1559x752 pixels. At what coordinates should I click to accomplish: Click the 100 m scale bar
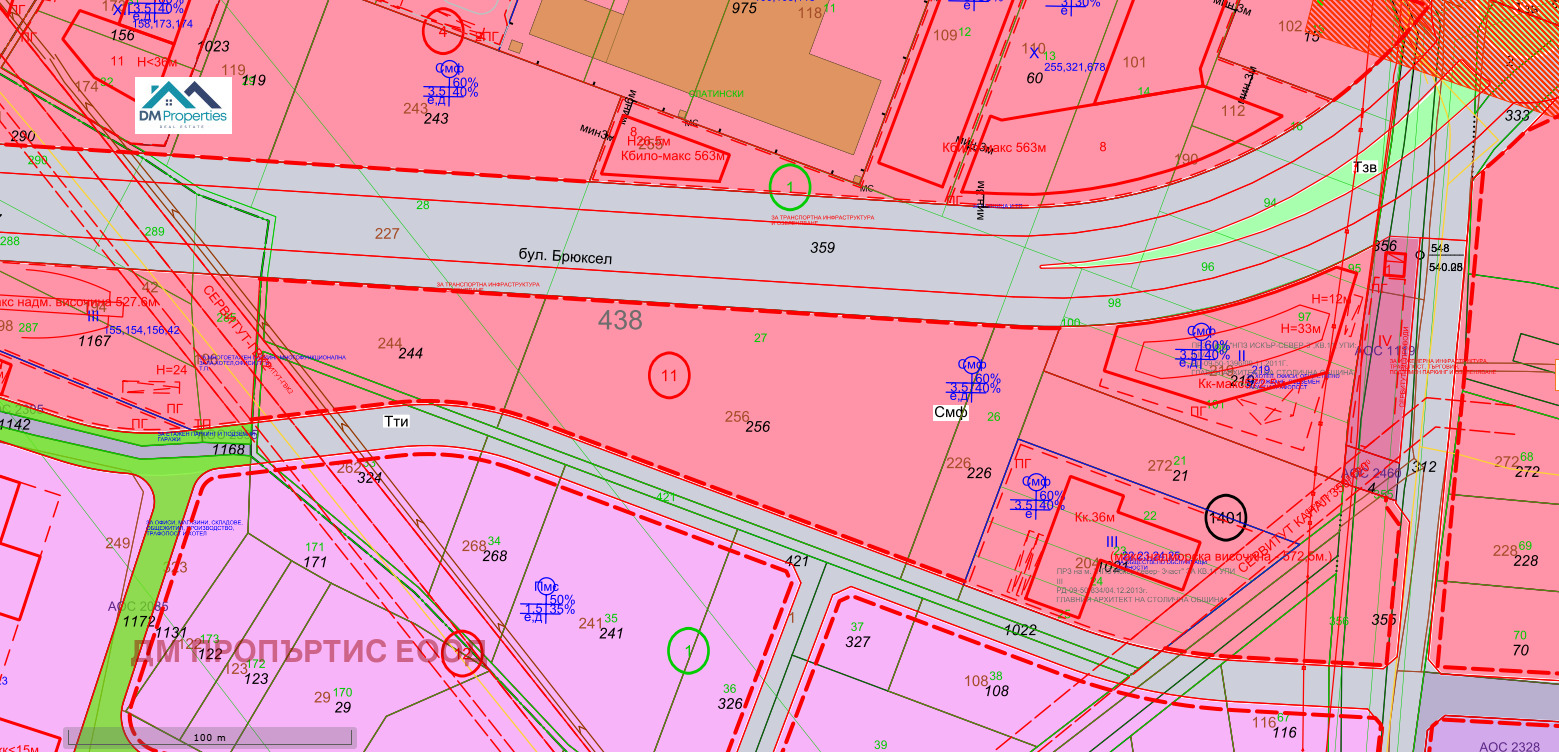[209, 737]
